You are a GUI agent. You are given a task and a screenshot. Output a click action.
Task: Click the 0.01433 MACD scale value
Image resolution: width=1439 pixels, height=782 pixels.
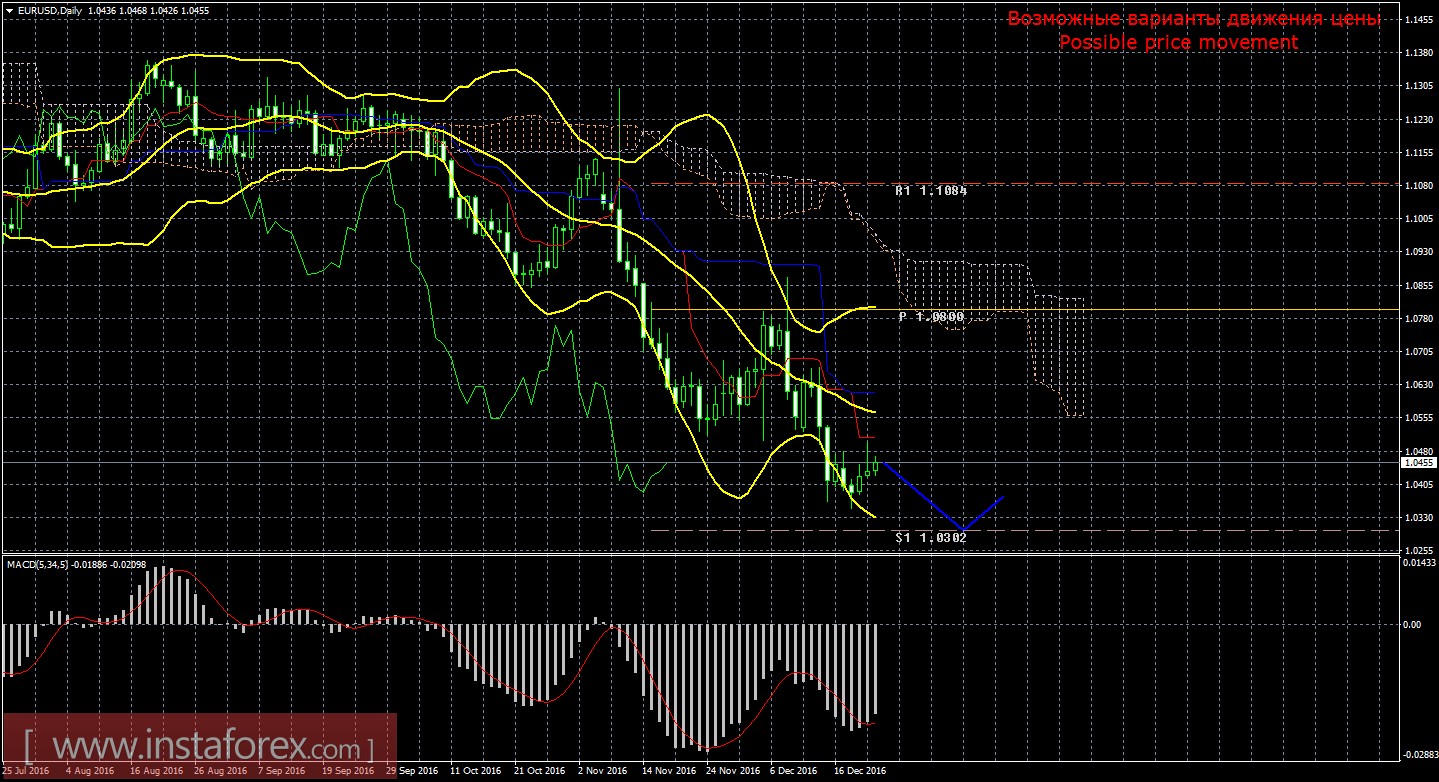1418,565
